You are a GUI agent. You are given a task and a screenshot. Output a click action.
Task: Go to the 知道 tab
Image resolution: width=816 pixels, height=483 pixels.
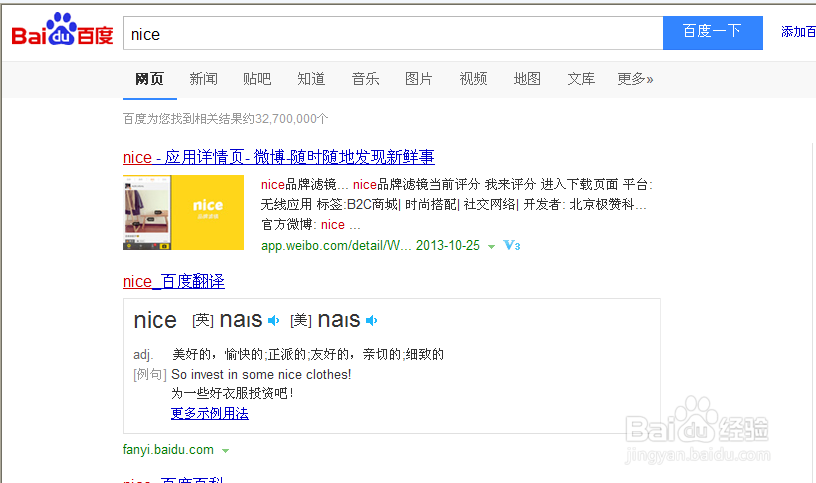coord(311,79)
